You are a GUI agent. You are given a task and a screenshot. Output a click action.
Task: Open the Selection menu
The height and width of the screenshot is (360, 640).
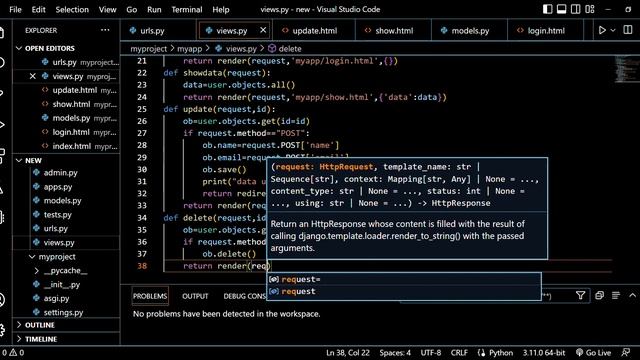click(72, 9)
